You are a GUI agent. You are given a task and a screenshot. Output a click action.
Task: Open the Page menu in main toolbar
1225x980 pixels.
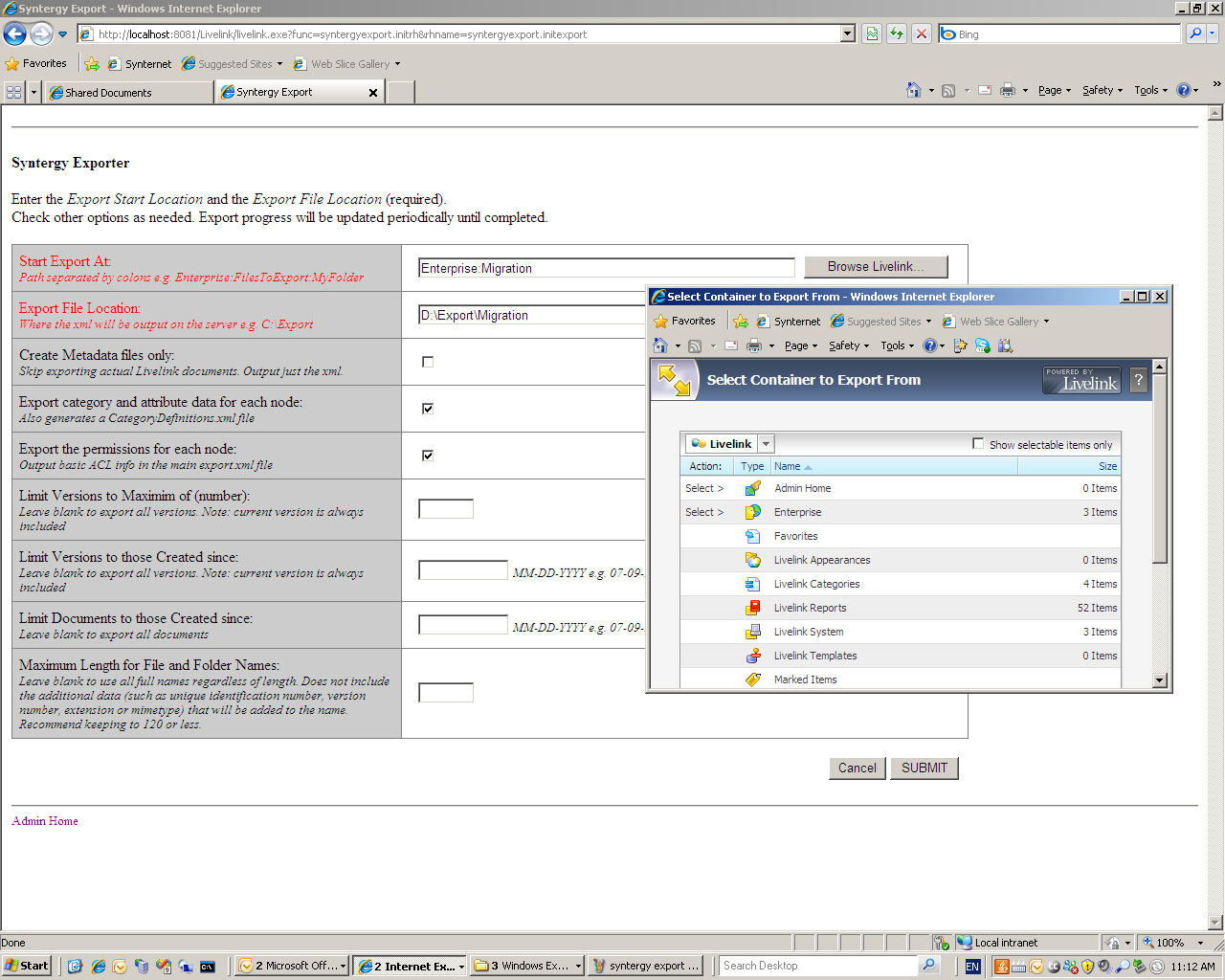point(1055,90)
